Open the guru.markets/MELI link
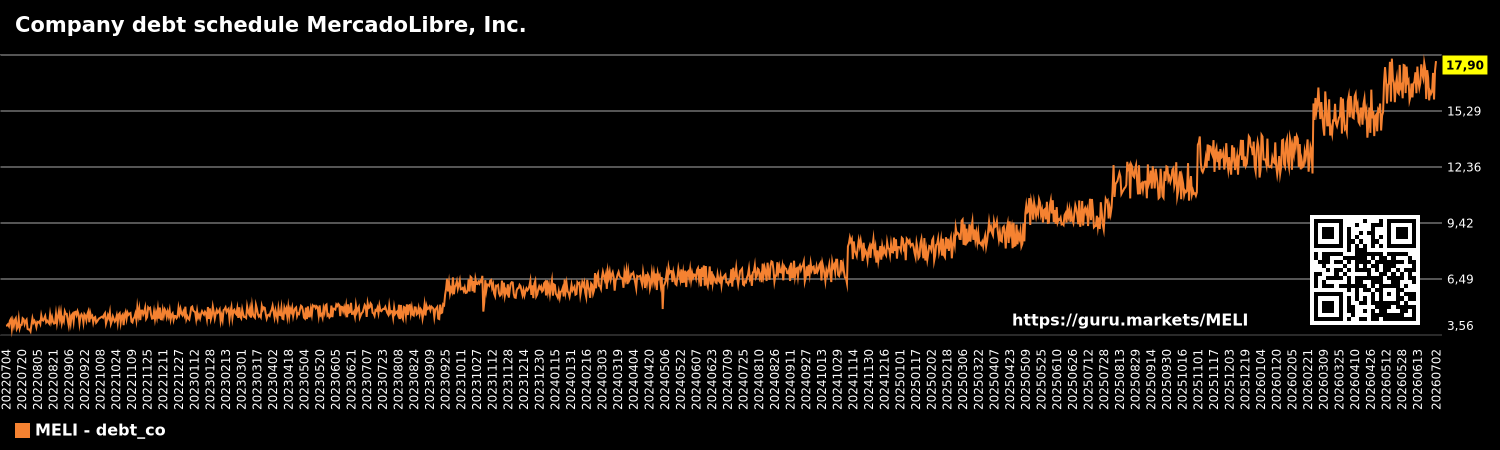Image resolution: width=1500 pixels, height=450 pixels. click(1130, 321)
